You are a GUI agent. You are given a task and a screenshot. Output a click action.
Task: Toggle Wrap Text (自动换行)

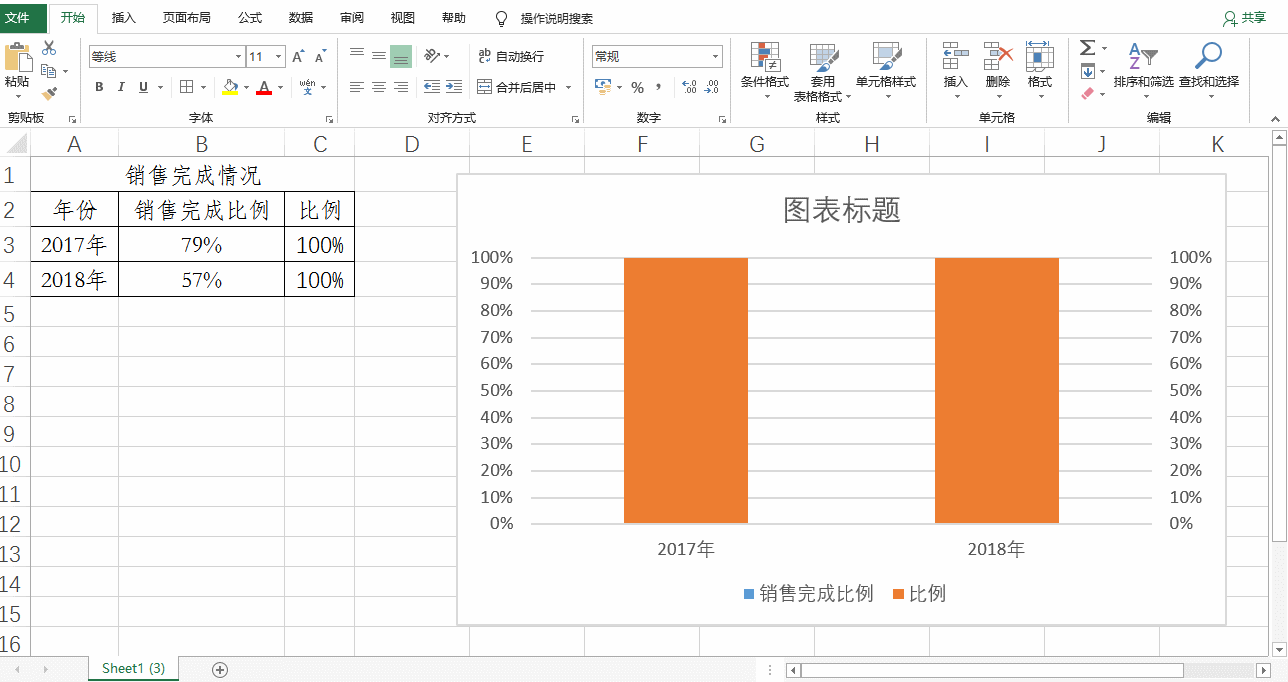click(511, 56)
